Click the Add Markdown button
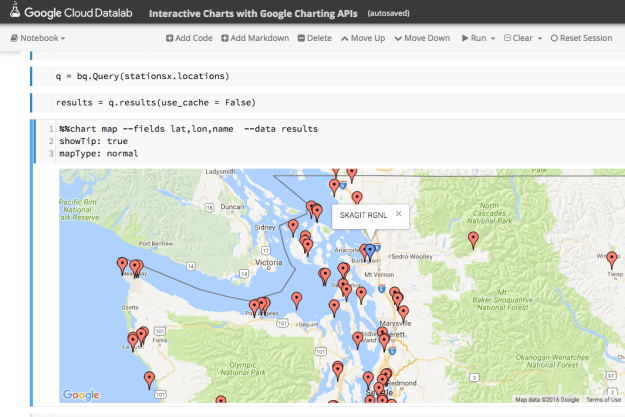625x417 pixels. [255, 38]
